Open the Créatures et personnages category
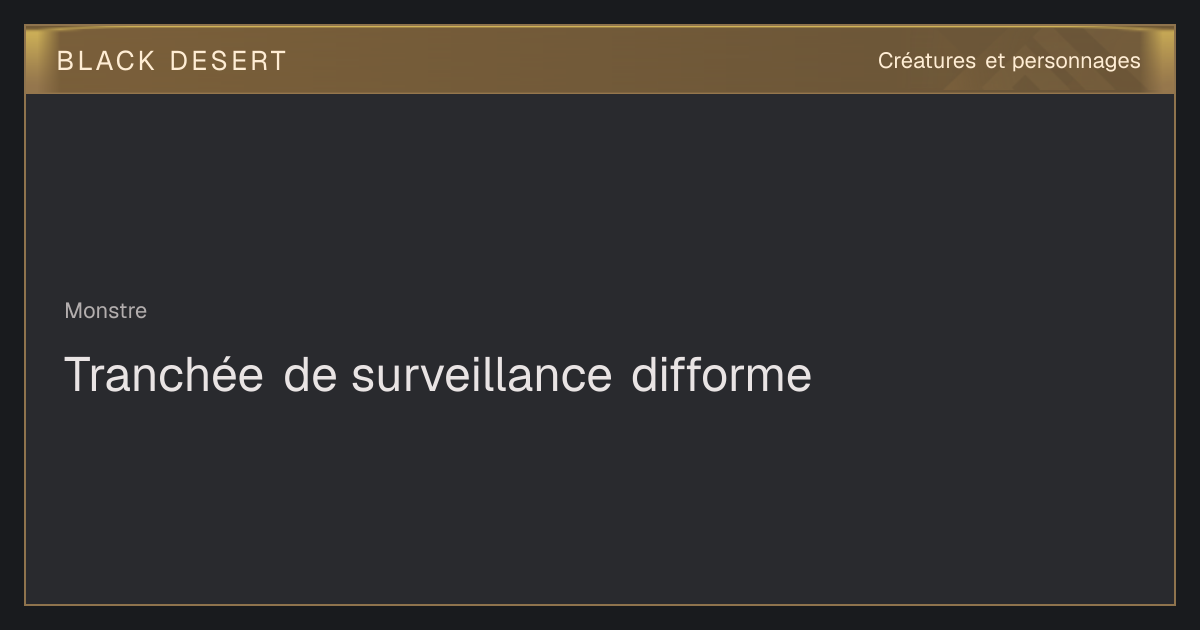Screen dimensions: 1200x630 pos(1009,61)
